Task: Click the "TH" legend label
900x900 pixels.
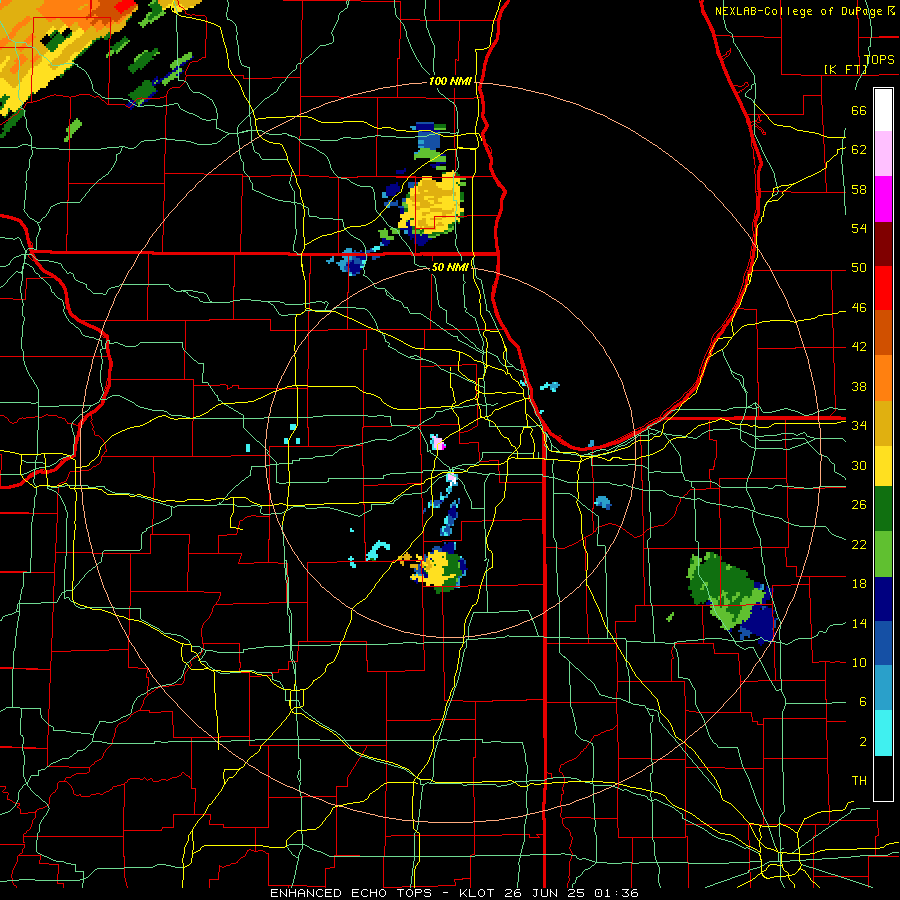Action: [859, 781]
